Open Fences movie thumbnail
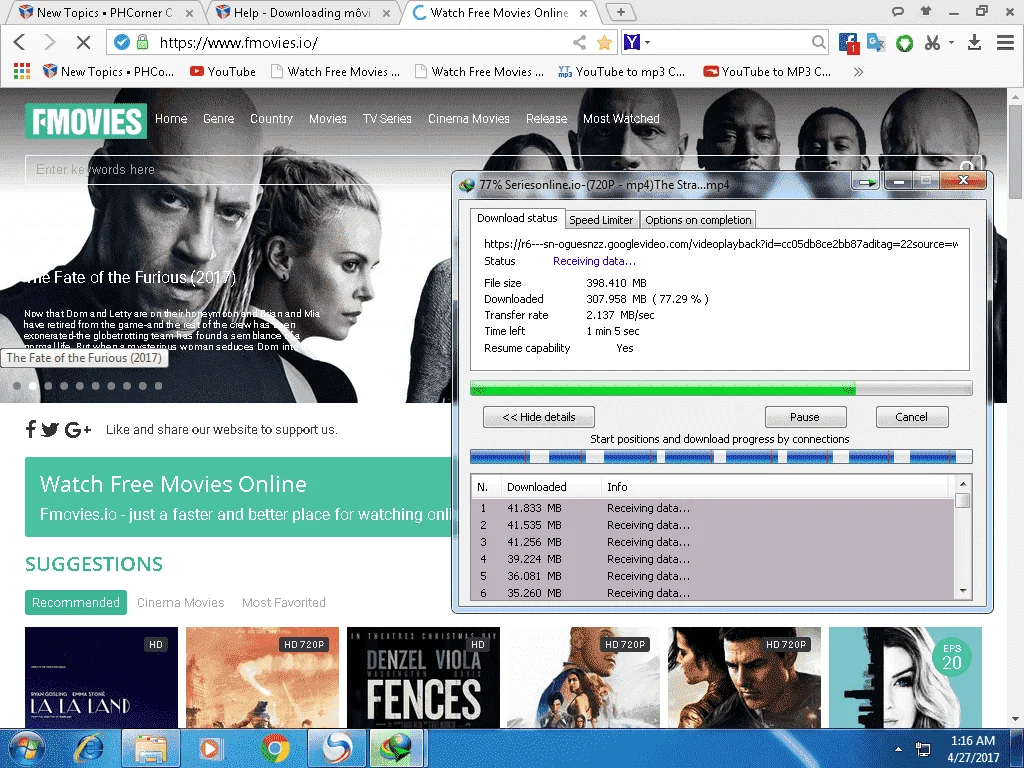The height and width of the screenshot is (768, 1024). pos(423,677)
